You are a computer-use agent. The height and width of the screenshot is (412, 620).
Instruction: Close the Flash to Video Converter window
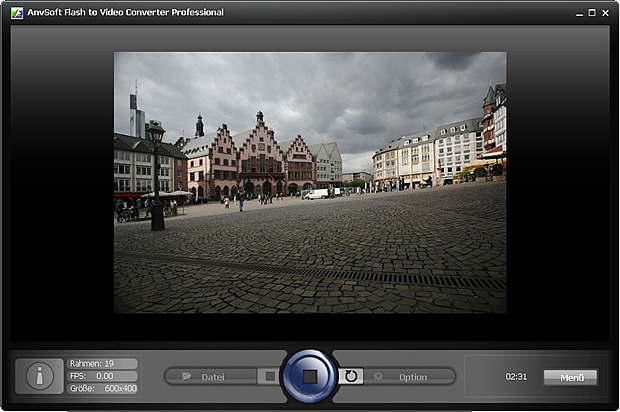[x=605, y=13]
